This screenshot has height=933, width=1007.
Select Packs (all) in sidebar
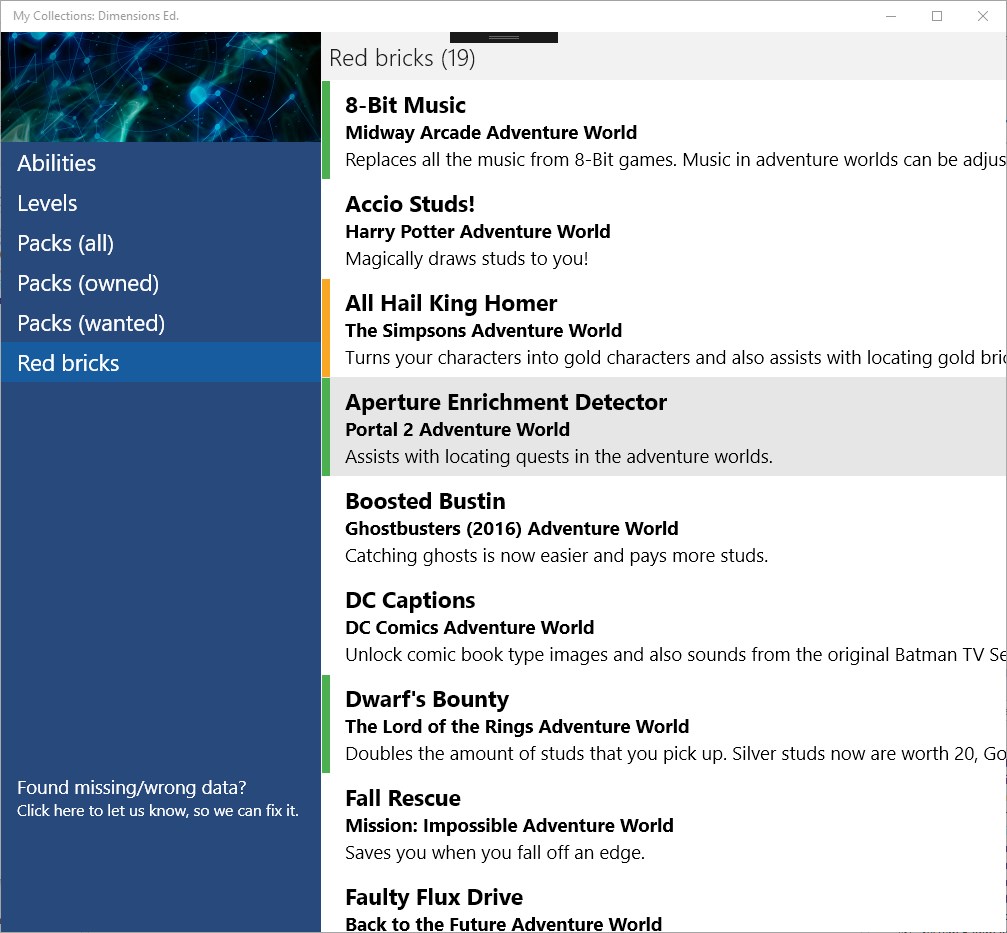point(161,243)
